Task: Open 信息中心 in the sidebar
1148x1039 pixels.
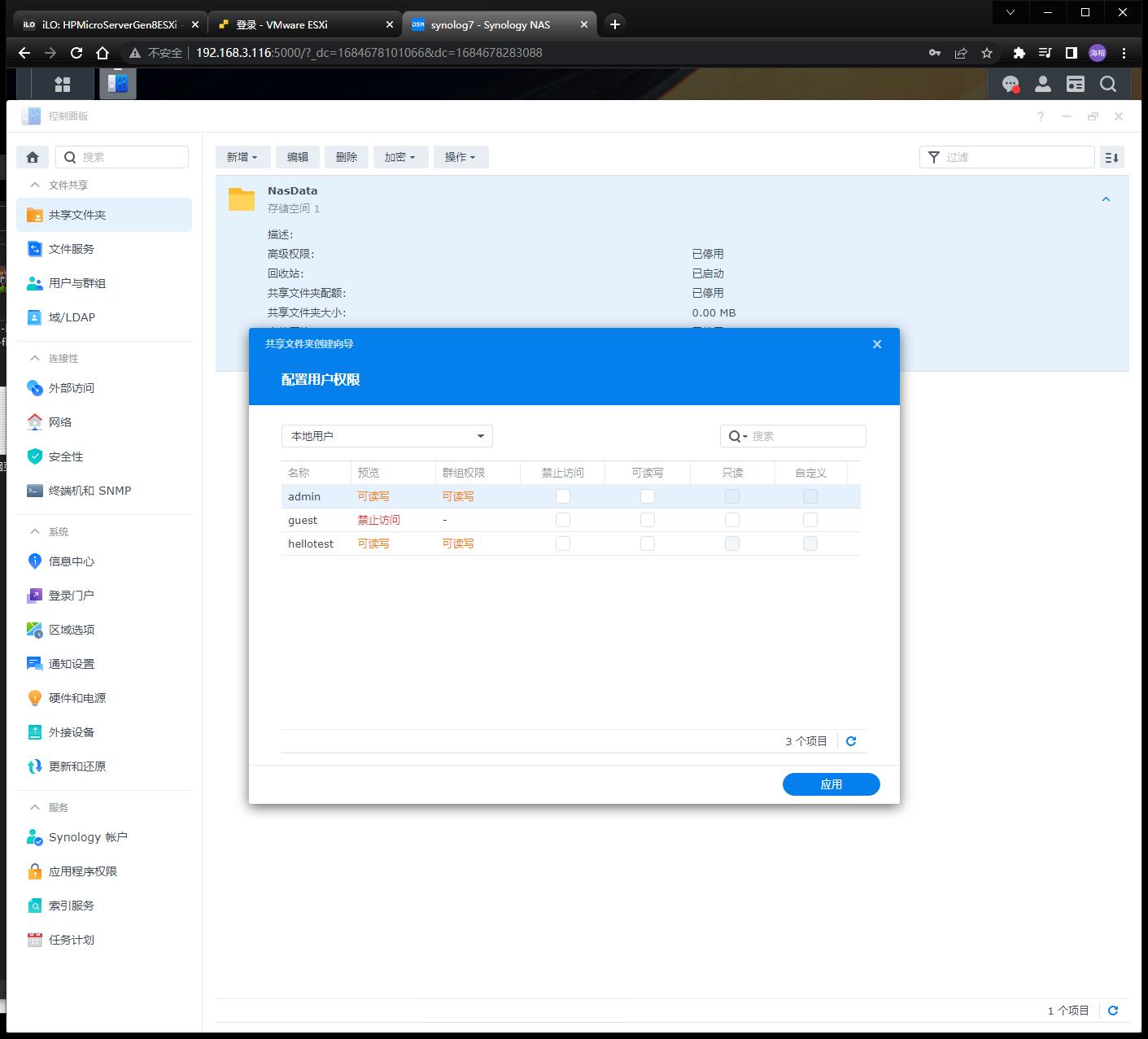Action: click(104, 561)
